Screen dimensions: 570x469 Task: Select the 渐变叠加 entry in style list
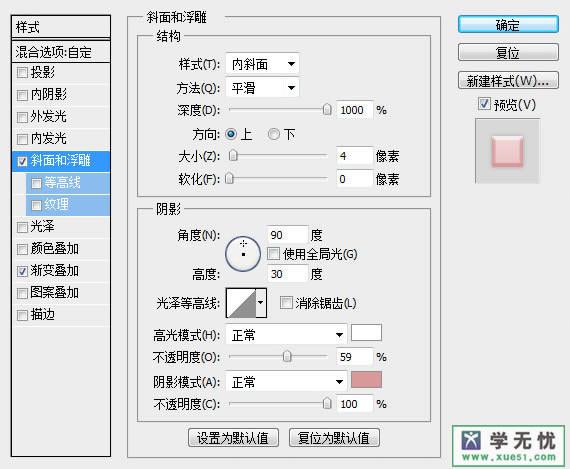pyautogui.click(x=54, y=271)
